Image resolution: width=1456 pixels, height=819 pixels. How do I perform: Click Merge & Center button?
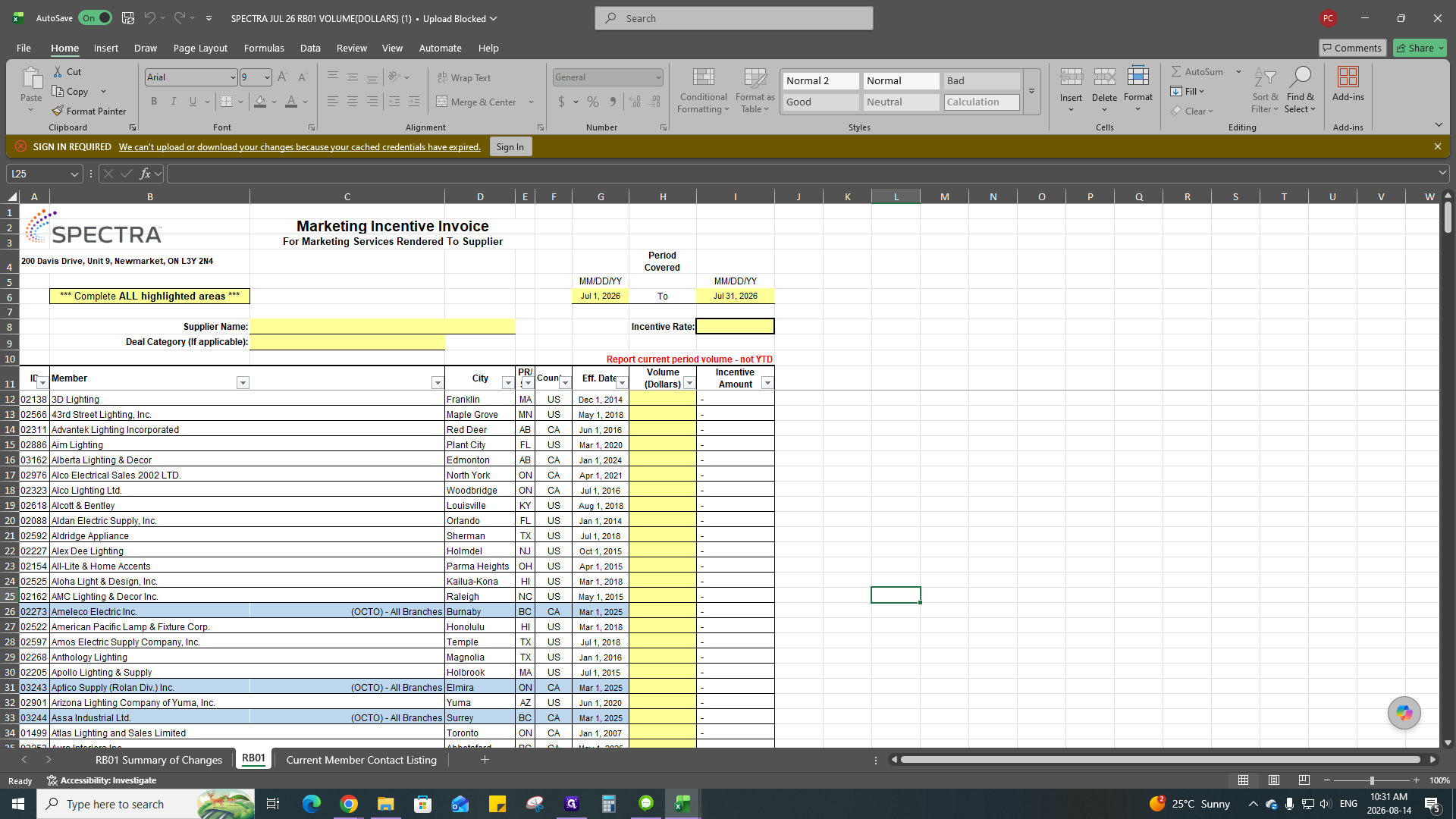point(477,102)
